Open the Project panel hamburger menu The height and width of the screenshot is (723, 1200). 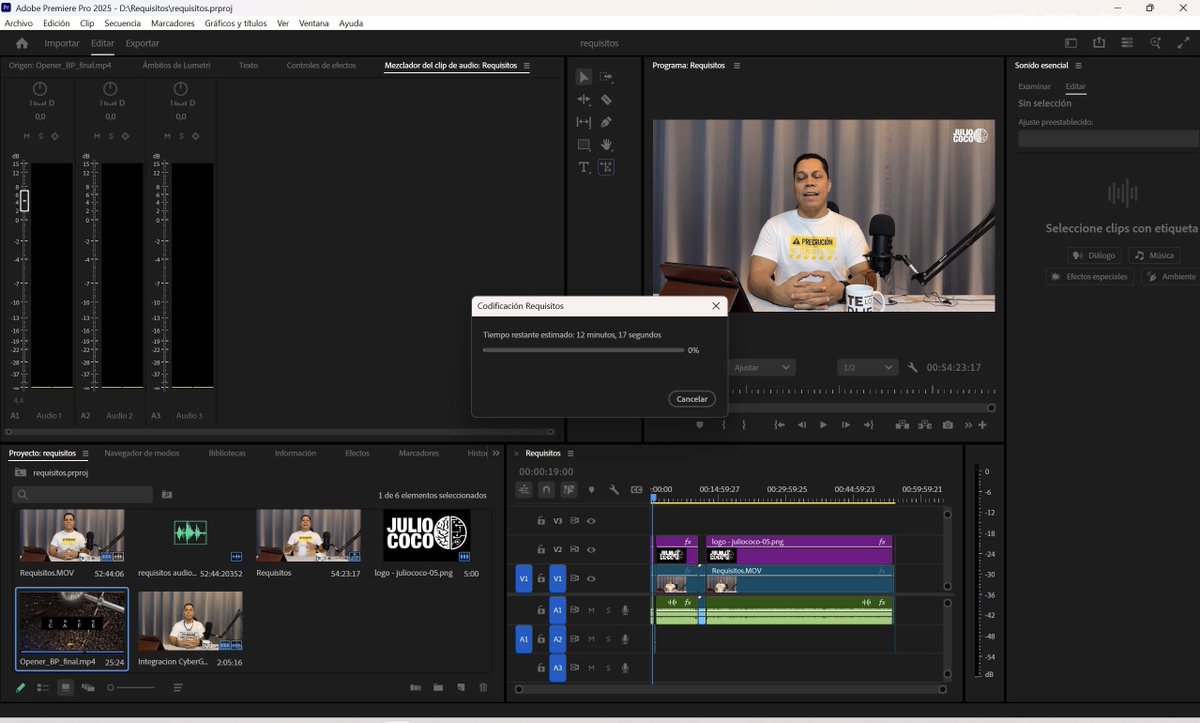86,453
